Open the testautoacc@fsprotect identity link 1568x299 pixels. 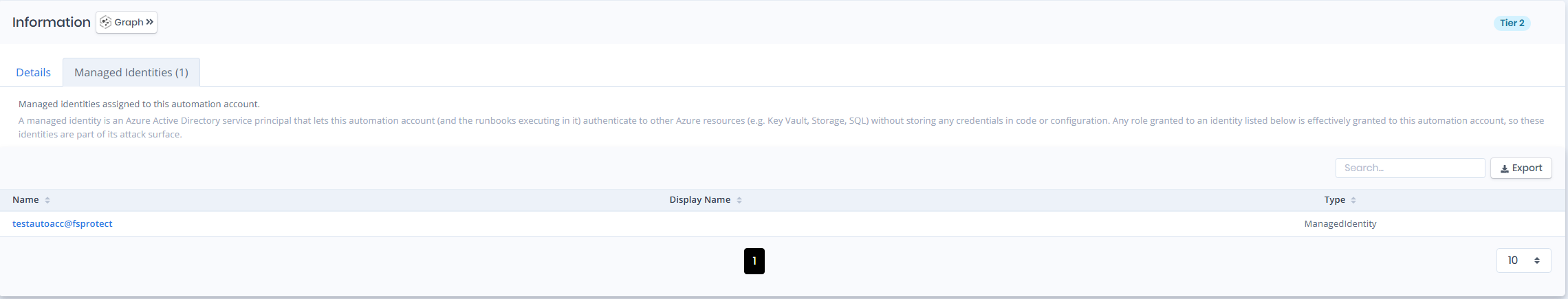63,223
